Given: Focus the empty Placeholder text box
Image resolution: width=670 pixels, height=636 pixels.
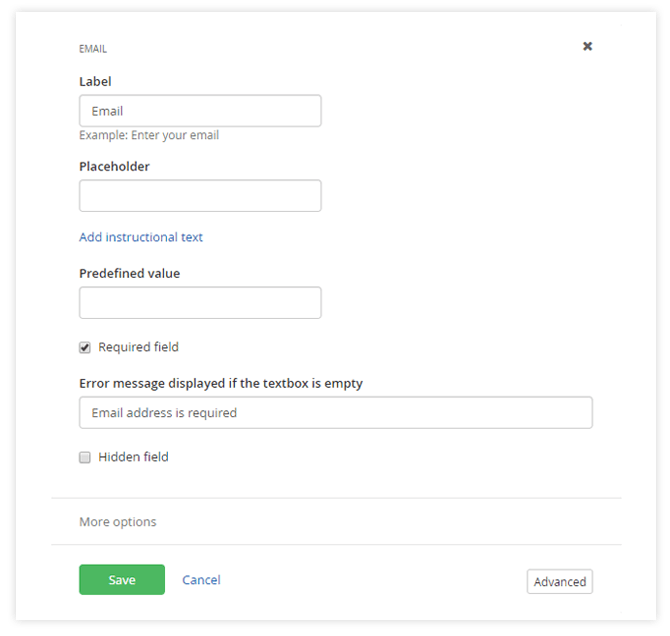Looking at the screenshot, I should click(200, 196).
